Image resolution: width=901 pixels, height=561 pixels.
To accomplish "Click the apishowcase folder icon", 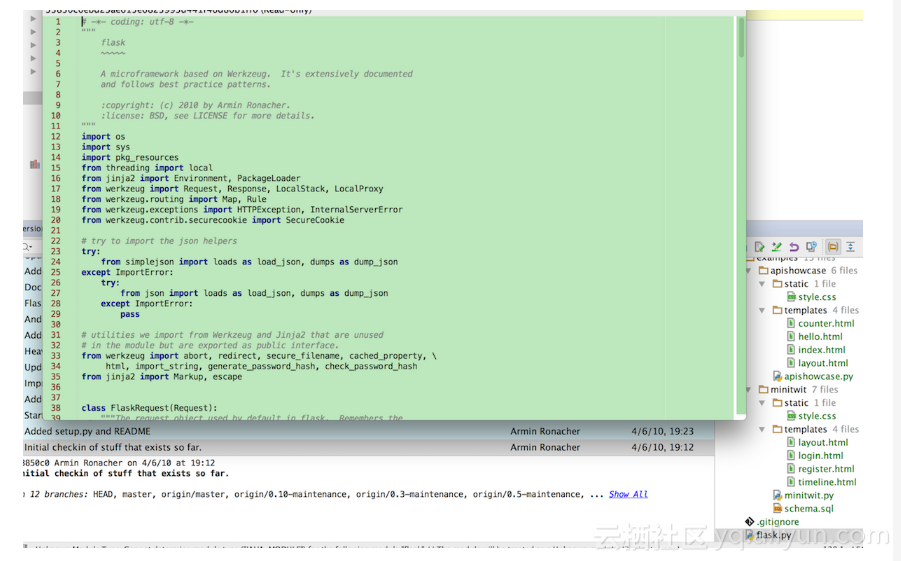I will coord(763,270).
